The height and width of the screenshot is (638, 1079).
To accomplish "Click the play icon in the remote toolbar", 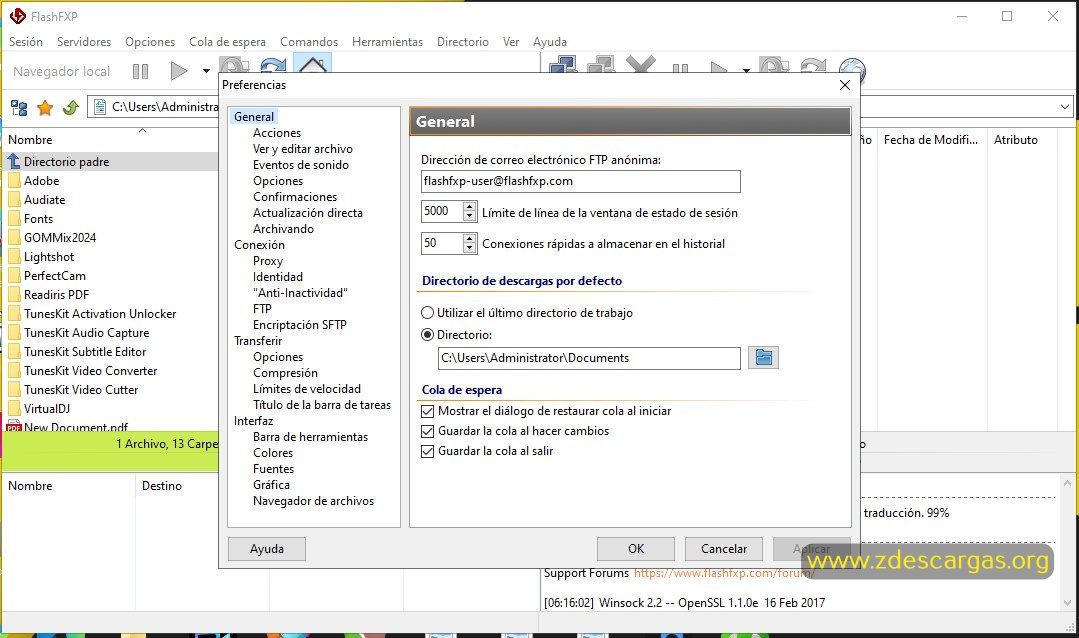I will coord(718,68).
